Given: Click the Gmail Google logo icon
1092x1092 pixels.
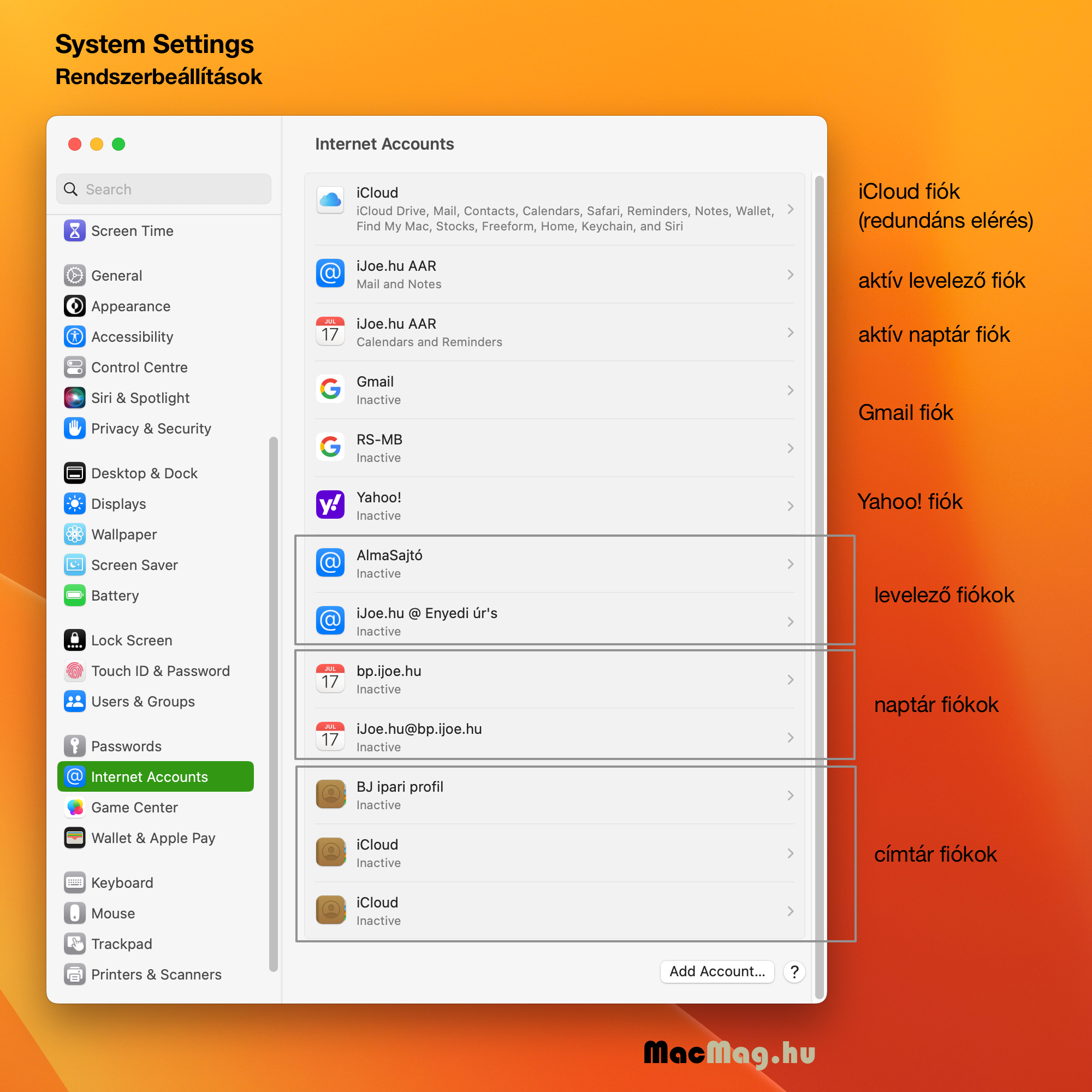Looking at the screenshot, I should 330,388.
